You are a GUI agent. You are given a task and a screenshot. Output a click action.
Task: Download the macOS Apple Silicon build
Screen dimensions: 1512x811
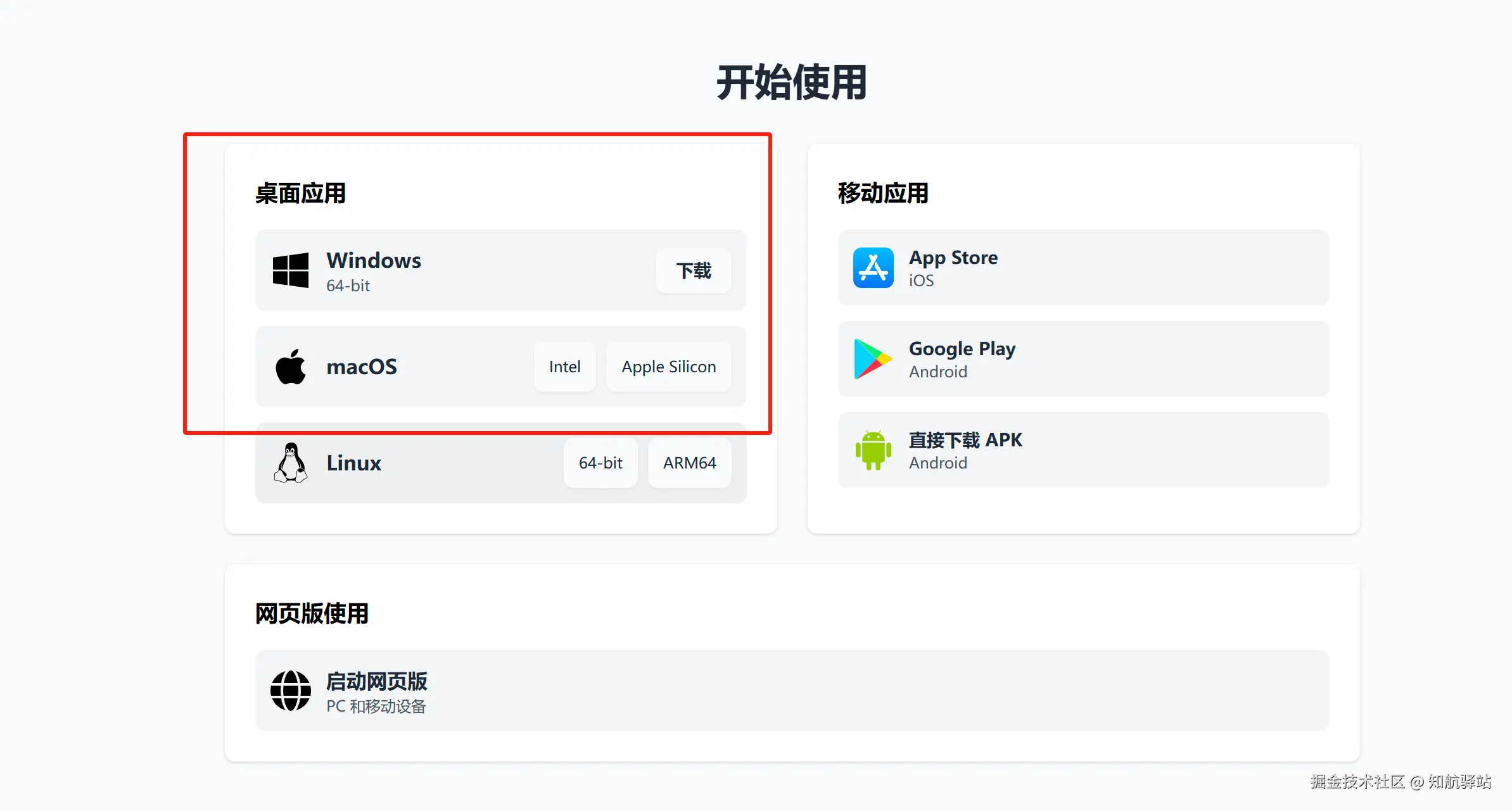click(668, 367)
